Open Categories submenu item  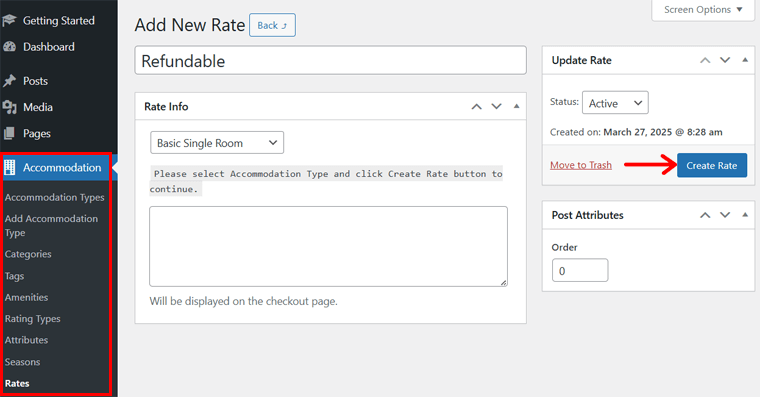tap(28, 254)
